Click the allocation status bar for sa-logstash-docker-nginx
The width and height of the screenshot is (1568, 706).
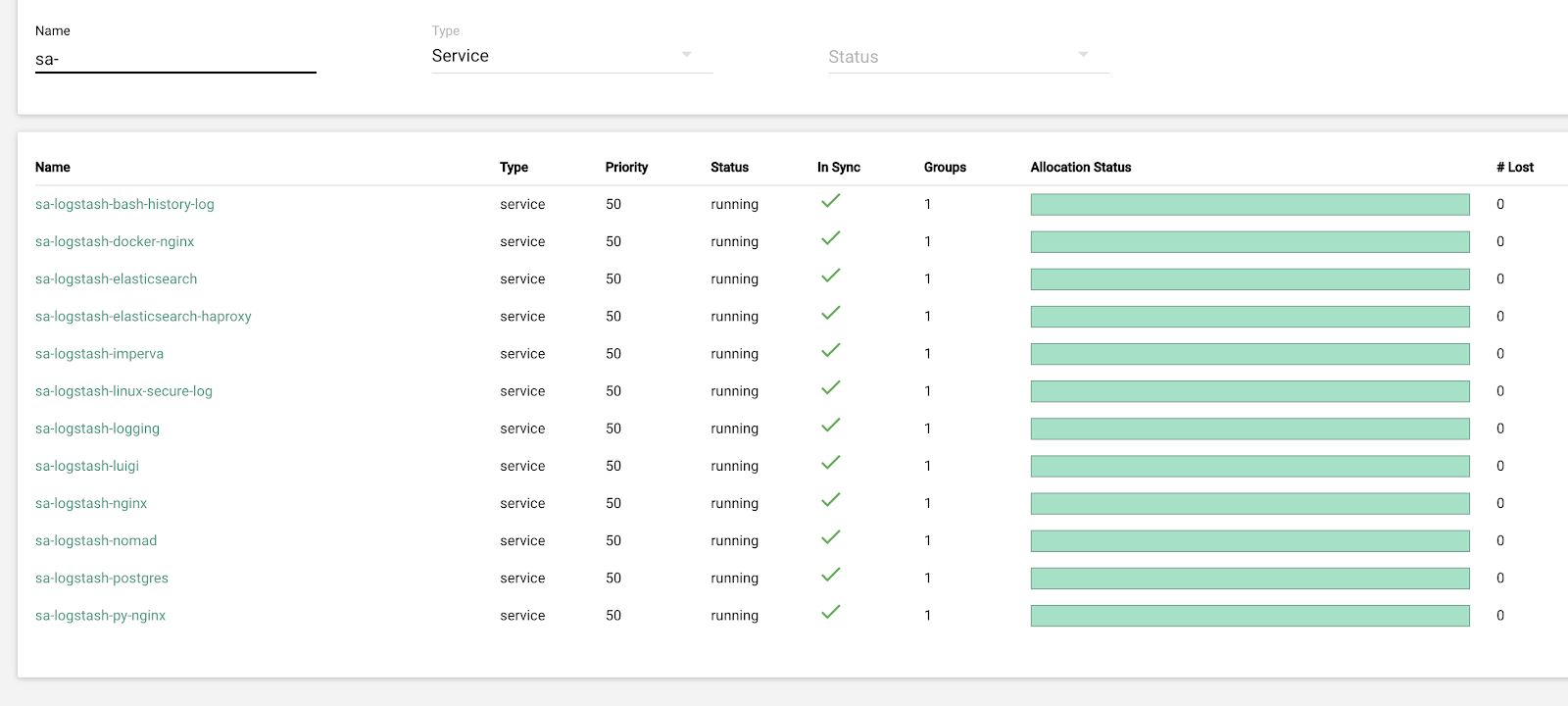click(1249, 242)
